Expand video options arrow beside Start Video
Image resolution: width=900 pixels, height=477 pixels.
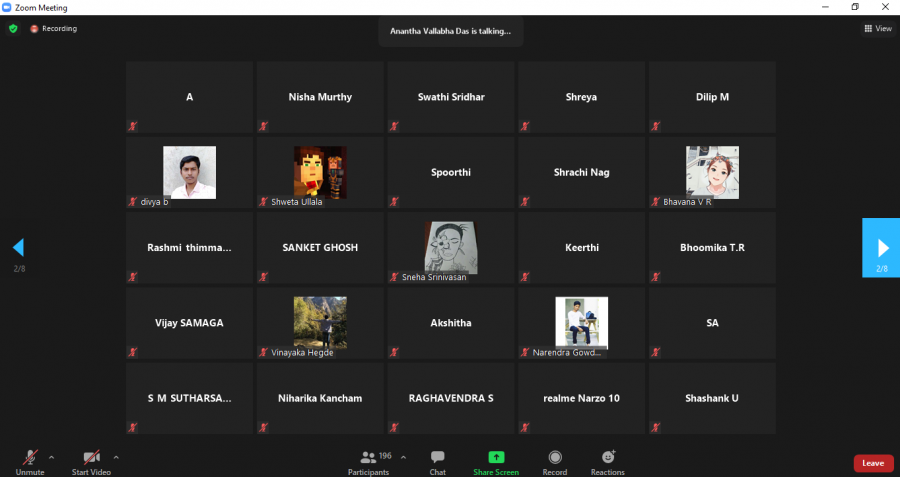point(116,457)
